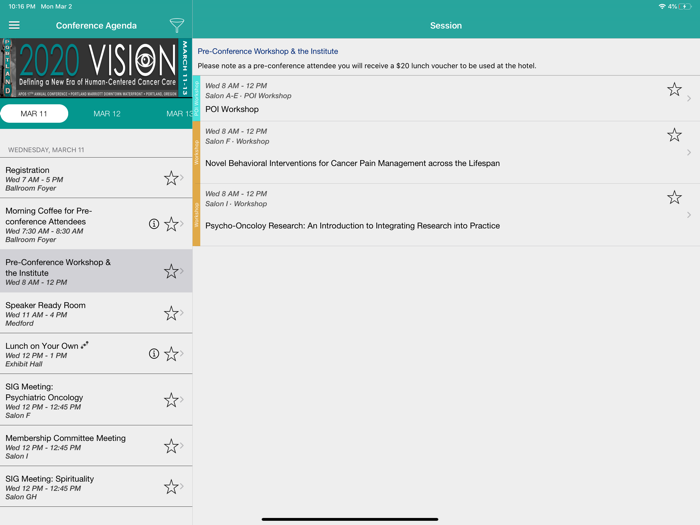The height and width of the screenshot is (525, 700).
Task: Open Morning Coffee for Pre-conference Attendees
Action: (x=96, y=225)
